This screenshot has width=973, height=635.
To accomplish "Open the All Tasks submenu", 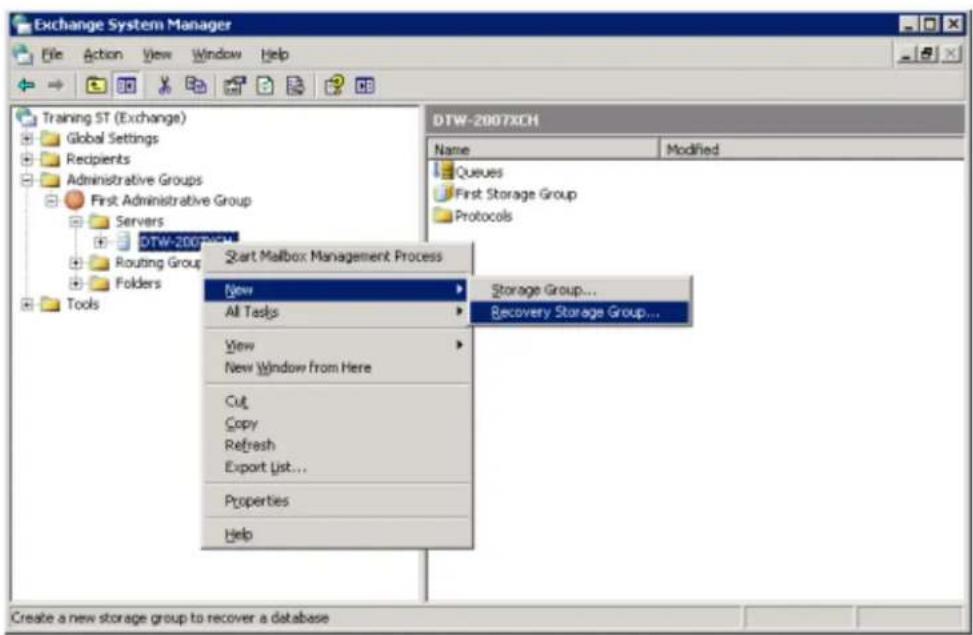I will 338,312.
